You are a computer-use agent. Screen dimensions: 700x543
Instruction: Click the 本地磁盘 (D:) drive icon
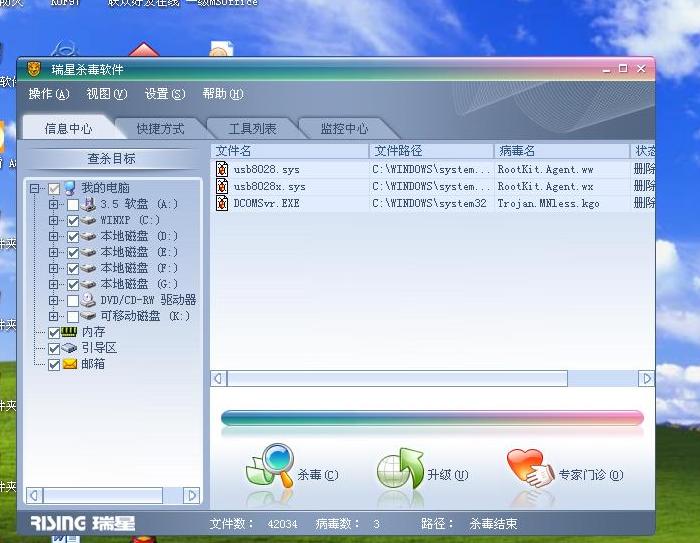[88, 236]
